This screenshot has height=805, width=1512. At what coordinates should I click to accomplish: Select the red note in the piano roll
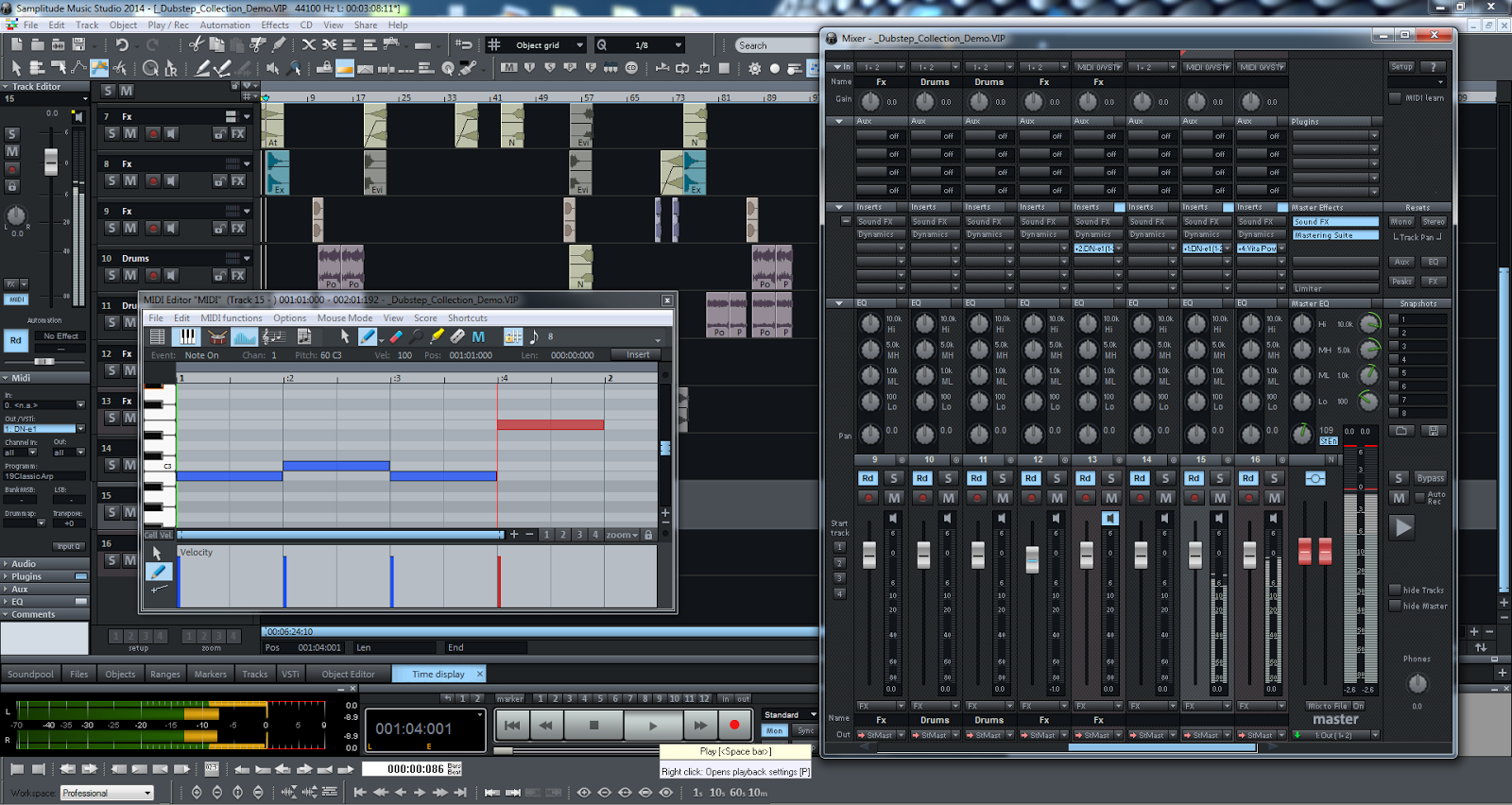click(551, 424)
